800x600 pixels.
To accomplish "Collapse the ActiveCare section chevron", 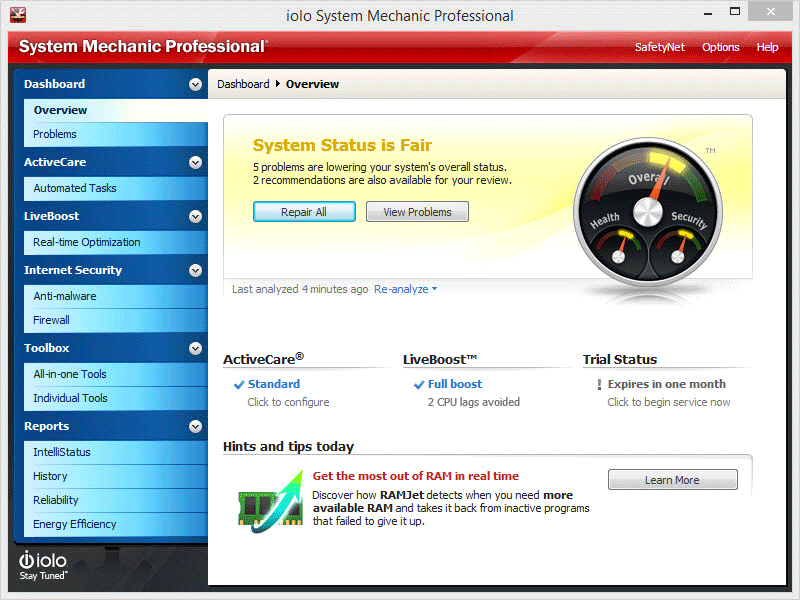I will coord(195,162).
